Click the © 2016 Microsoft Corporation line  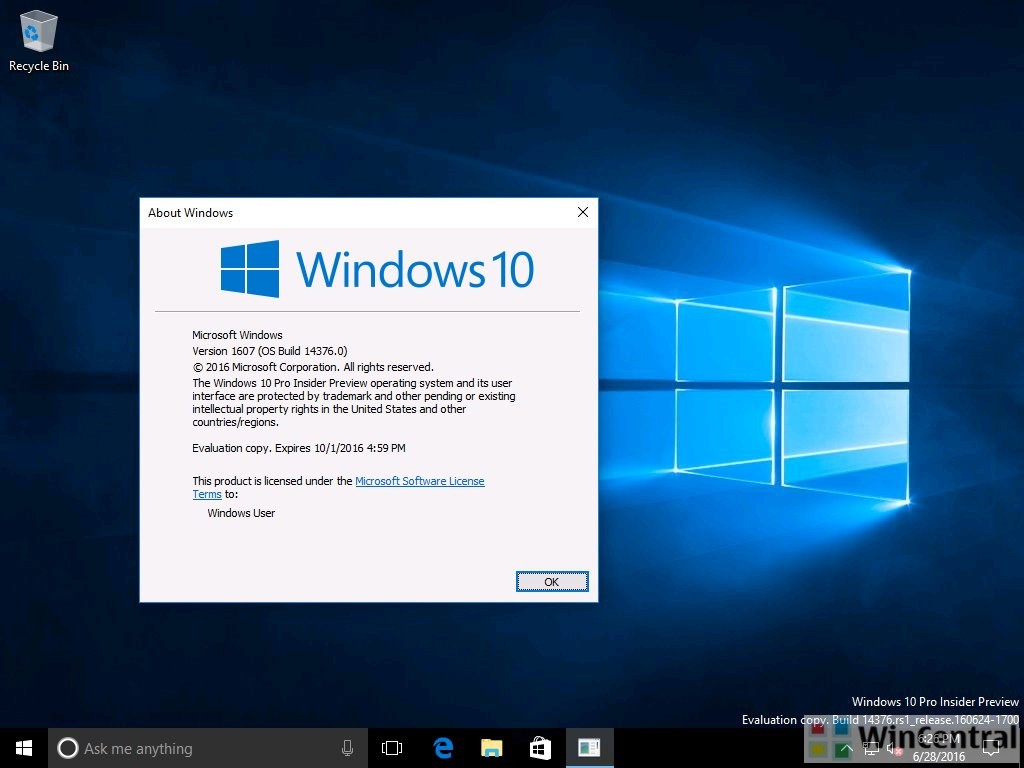click(x=313, y=367)
